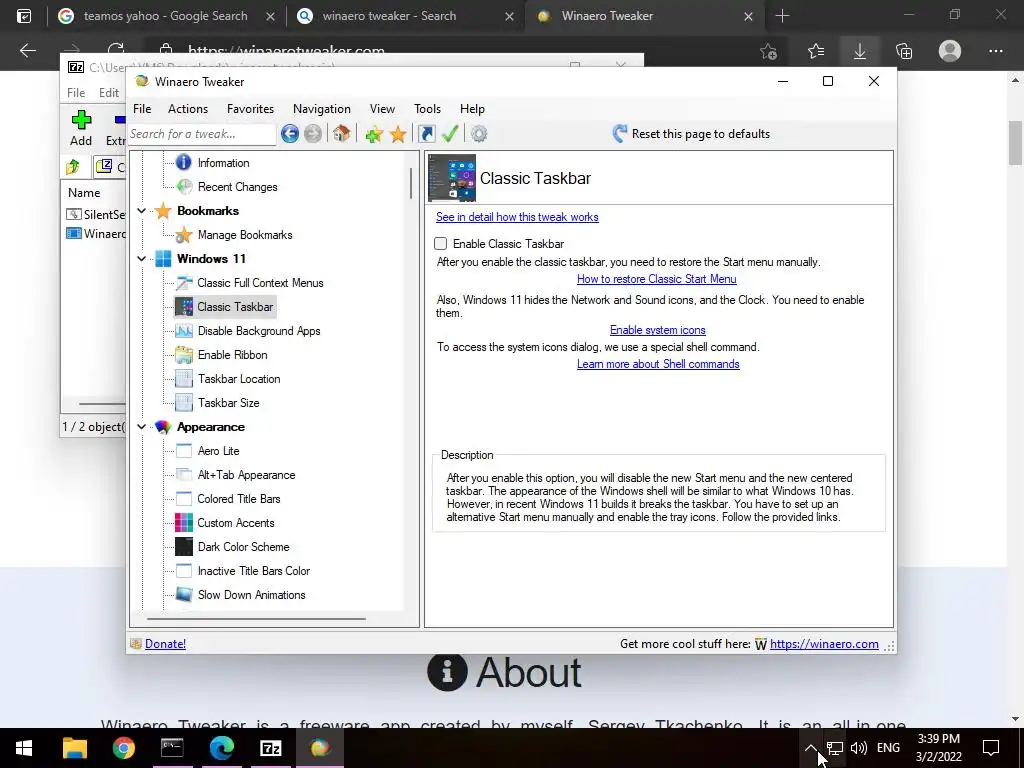The image size is (1024, 768).
Task: Open Google Chrome from taskbar
Action: [x=123, y=748]
